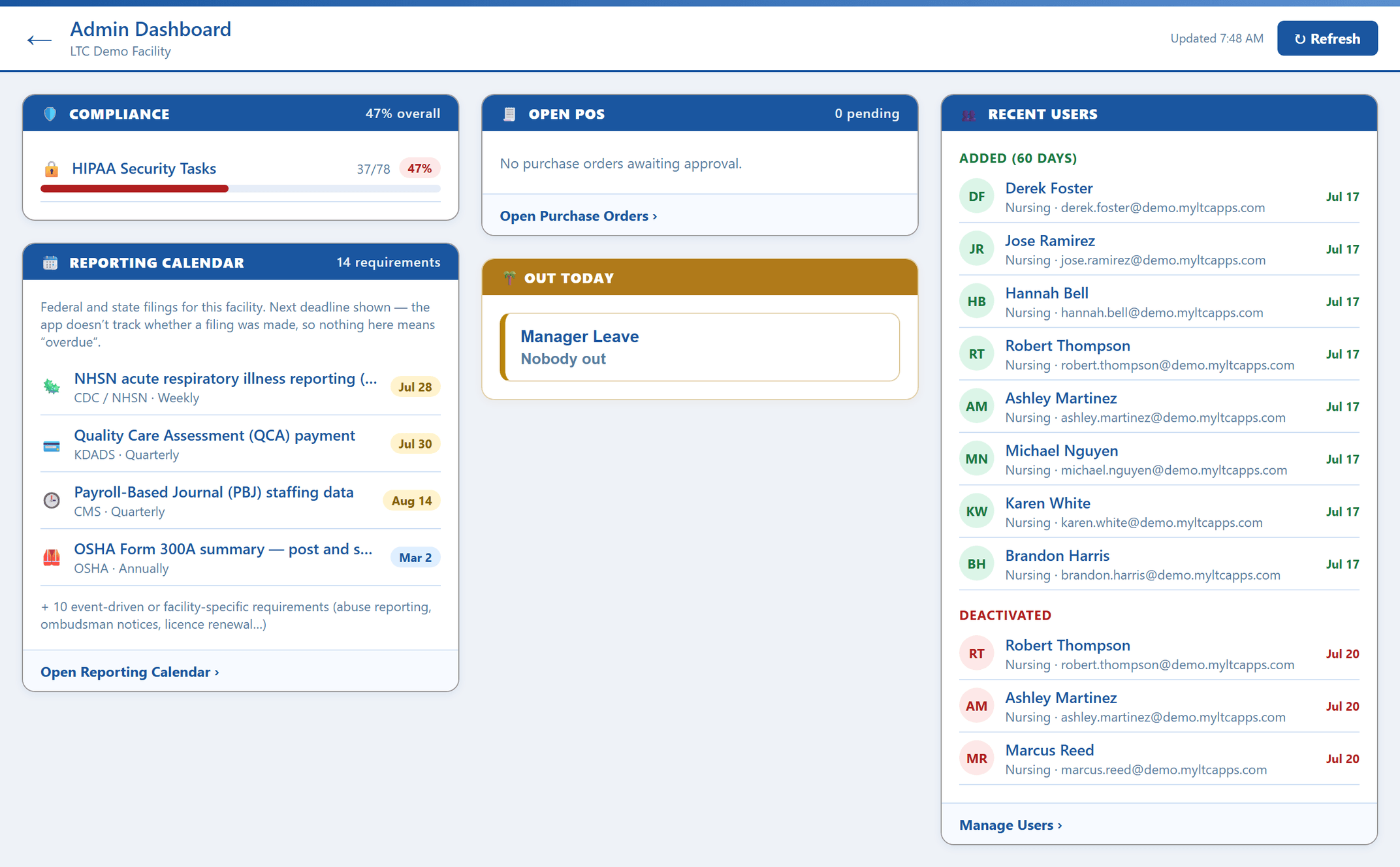Click the NHSN respiratory illness virus icon
Viewport: 1400px width, 867px height.
[52, 387]
